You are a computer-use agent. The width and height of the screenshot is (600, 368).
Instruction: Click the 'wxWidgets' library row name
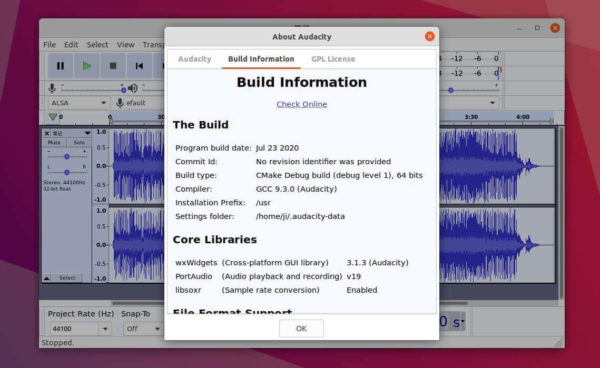[196, 263]
